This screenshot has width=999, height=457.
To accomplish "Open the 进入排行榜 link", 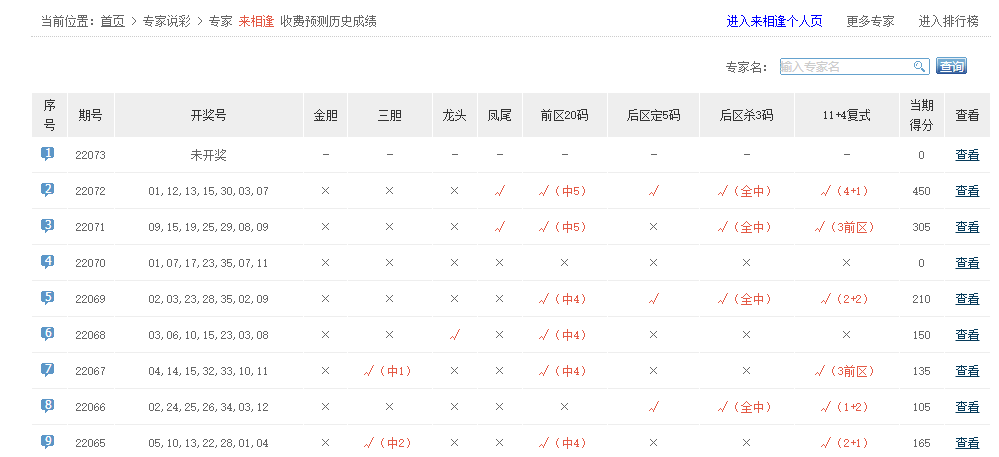I will [948, 21].
